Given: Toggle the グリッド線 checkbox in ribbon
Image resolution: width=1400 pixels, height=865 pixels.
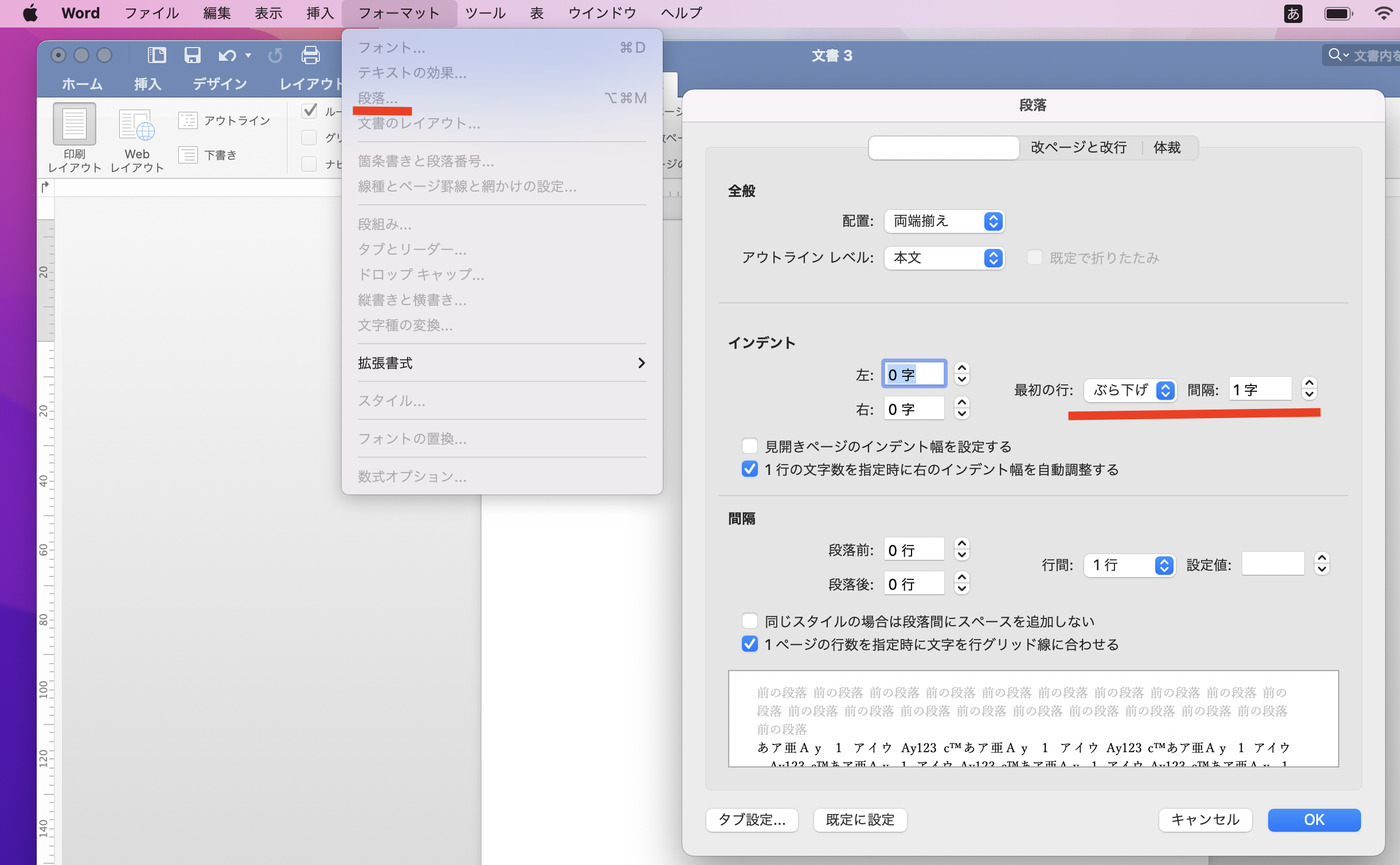Looking at the screenshot, I should (310, 138).
